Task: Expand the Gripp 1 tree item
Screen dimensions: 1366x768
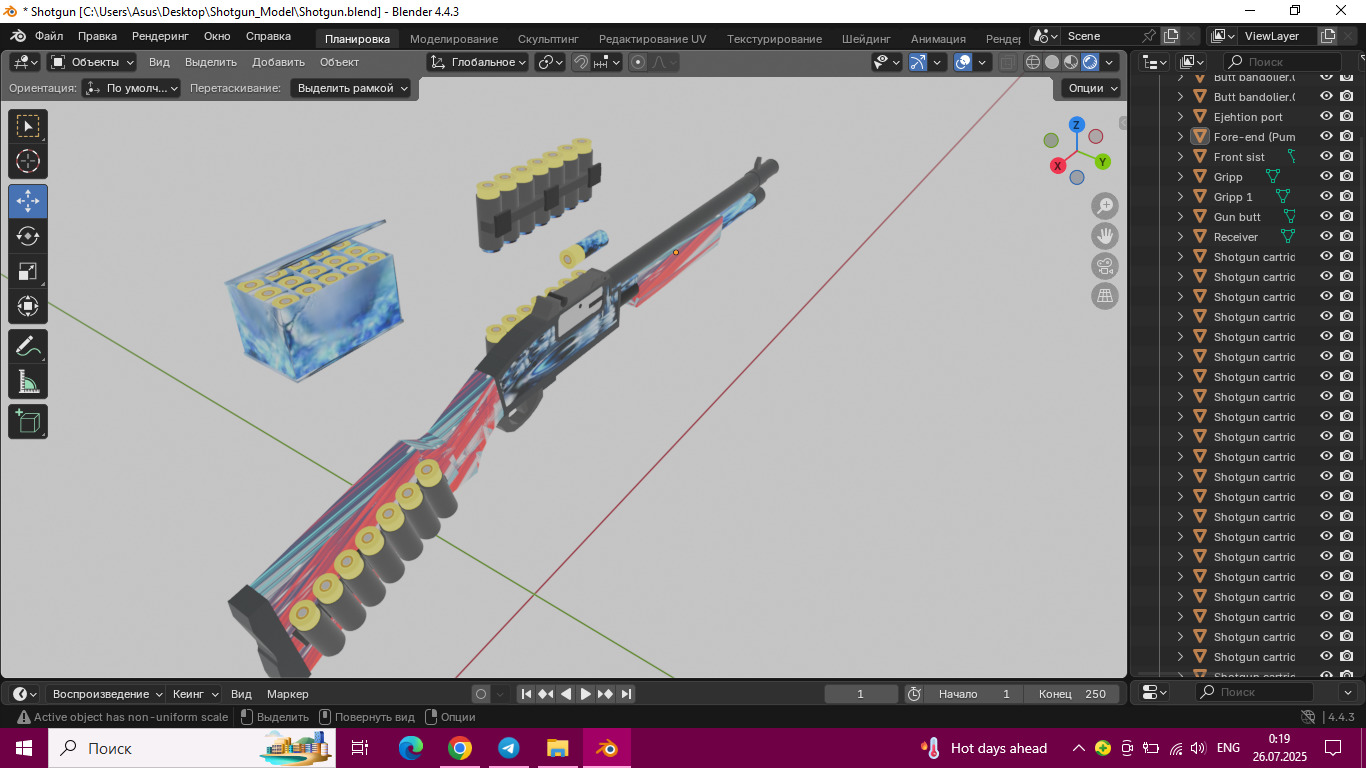Action: click(x=1180, y=197)
